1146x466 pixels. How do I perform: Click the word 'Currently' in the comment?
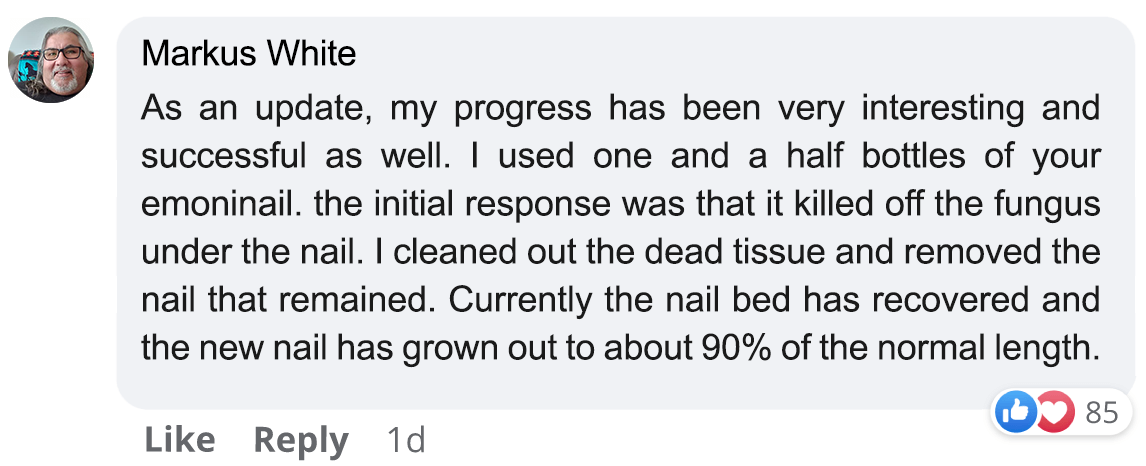click(x=515, y=301)
